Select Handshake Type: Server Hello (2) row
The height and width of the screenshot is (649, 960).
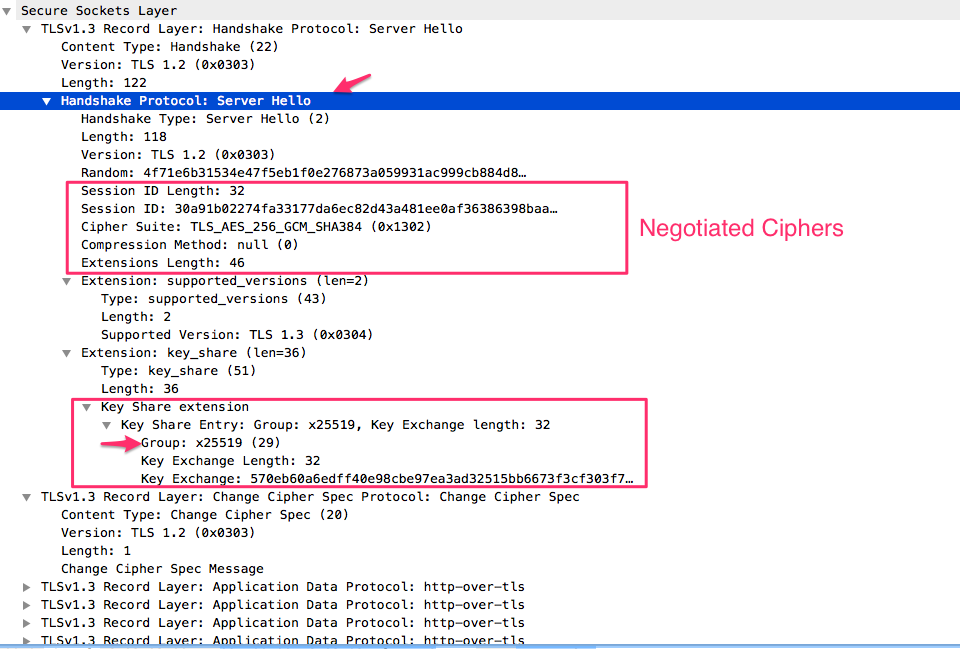[205, 119]
